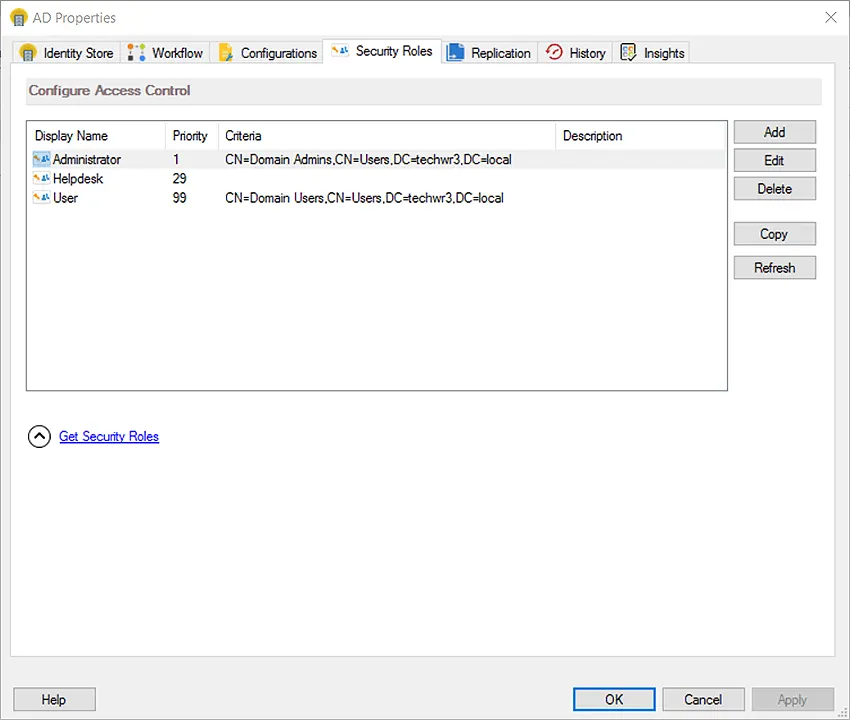The width and height of the screenshot is (850, 720).
Task: Select the Administrator role name
Action: 87,159
